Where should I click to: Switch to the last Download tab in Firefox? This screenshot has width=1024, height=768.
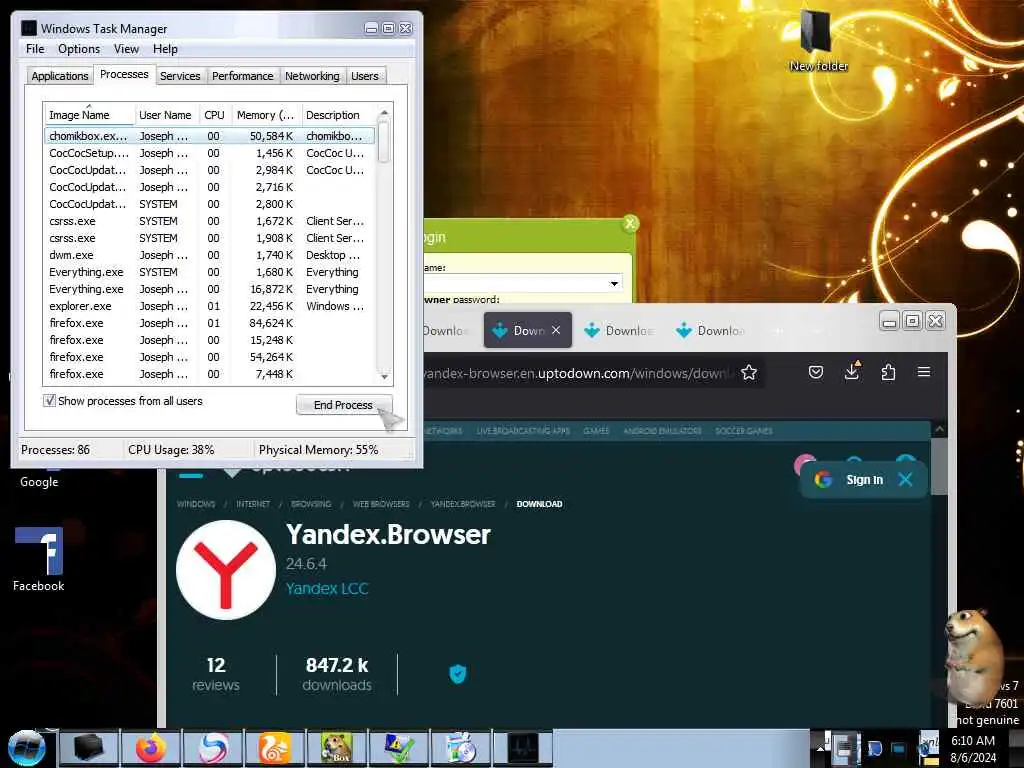coord(711,330)
